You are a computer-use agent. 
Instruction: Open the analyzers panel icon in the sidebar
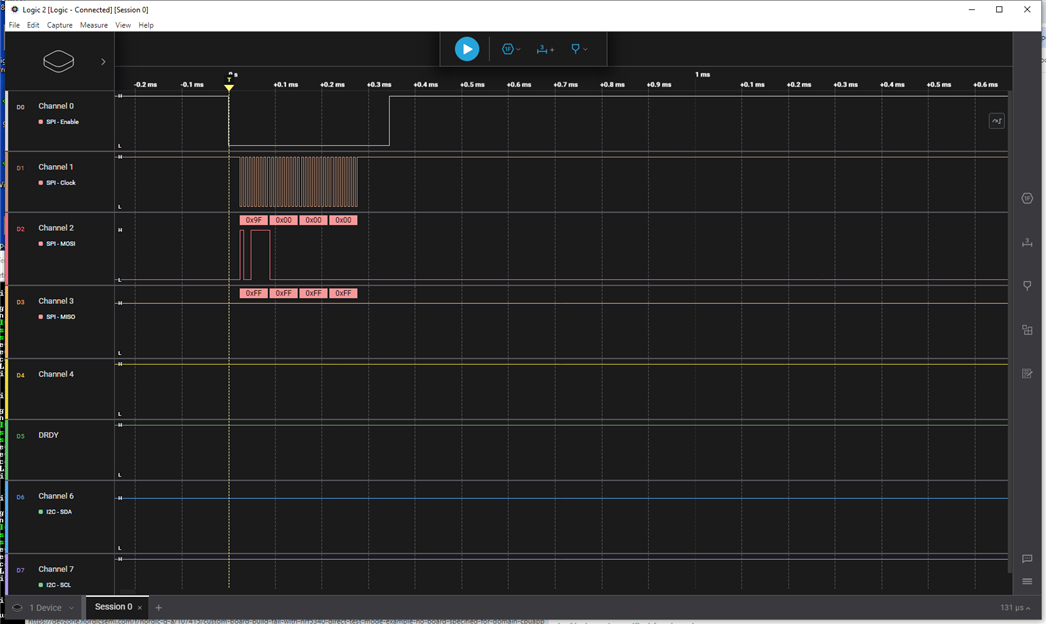click(1027, 330)
